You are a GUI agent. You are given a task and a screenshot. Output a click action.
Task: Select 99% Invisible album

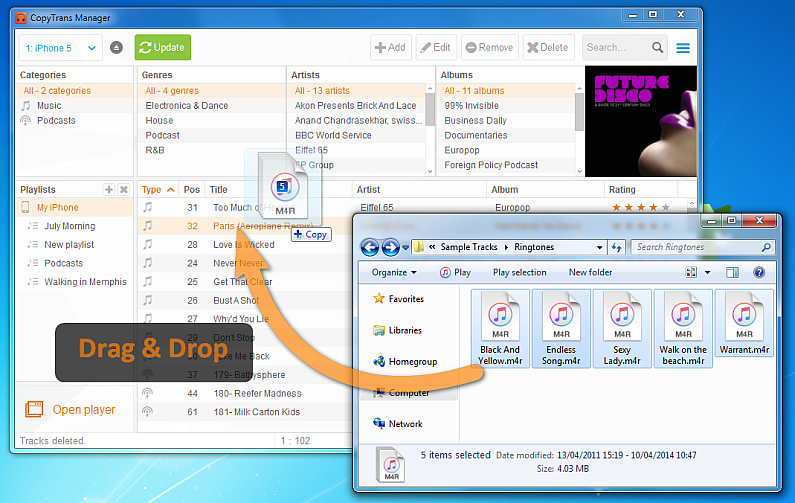pos(506,105)
